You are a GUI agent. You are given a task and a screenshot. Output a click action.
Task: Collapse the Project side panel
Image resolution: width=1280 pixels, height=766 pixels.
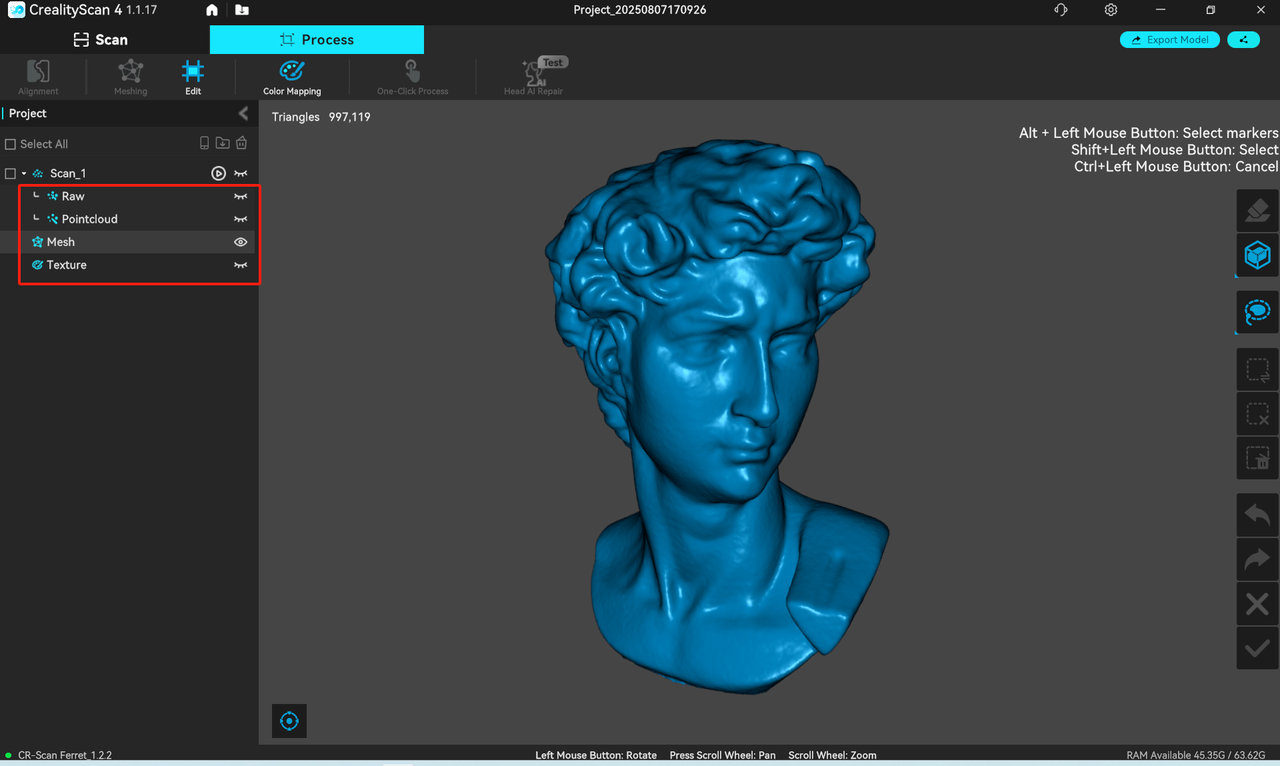point(243,114)
